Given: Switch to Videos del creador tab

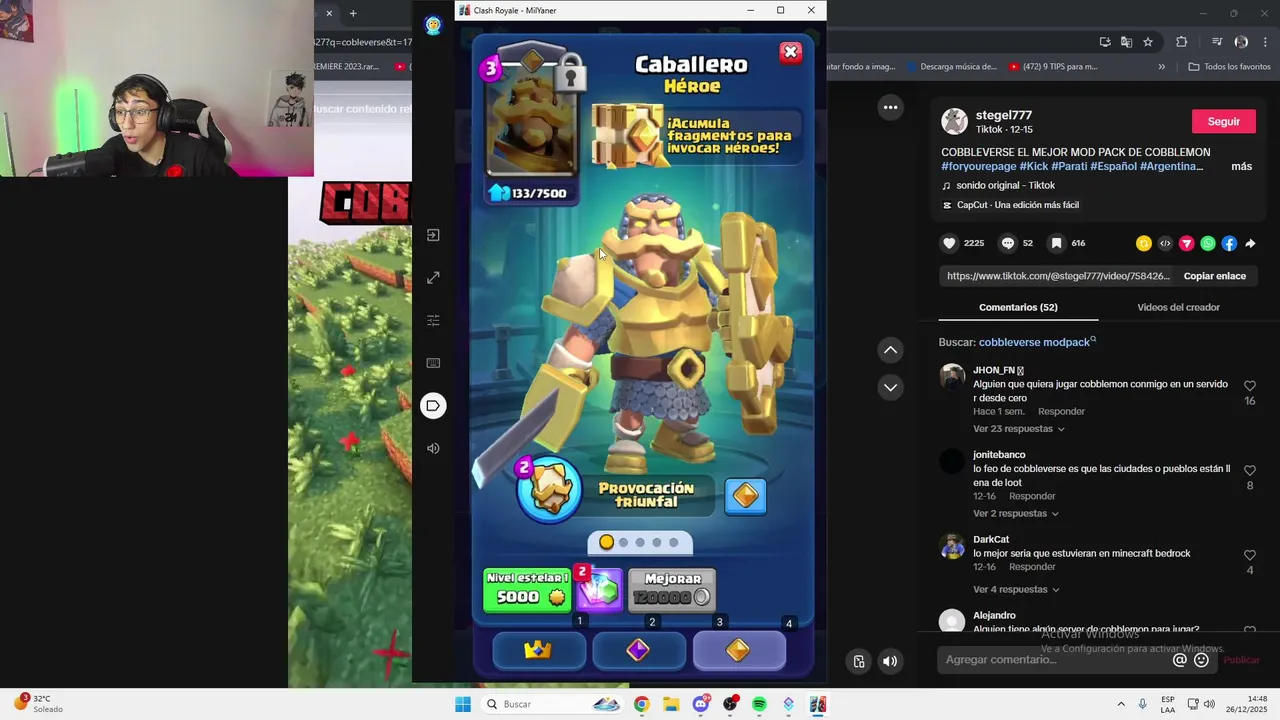Looking at the screenshot, I should point(1178,307).
